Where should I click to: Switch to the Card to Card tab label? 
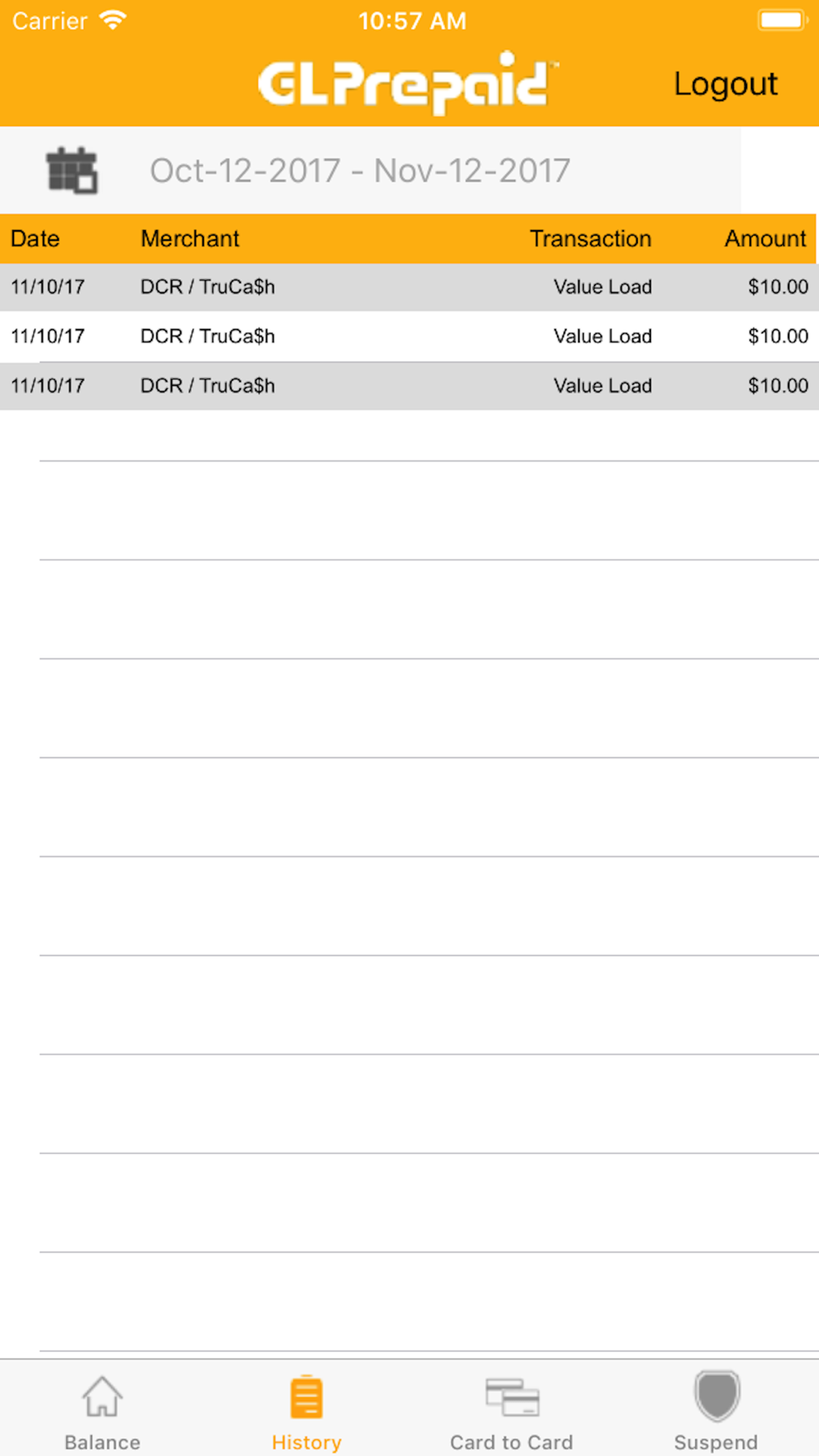click(x=512, y=1442)
